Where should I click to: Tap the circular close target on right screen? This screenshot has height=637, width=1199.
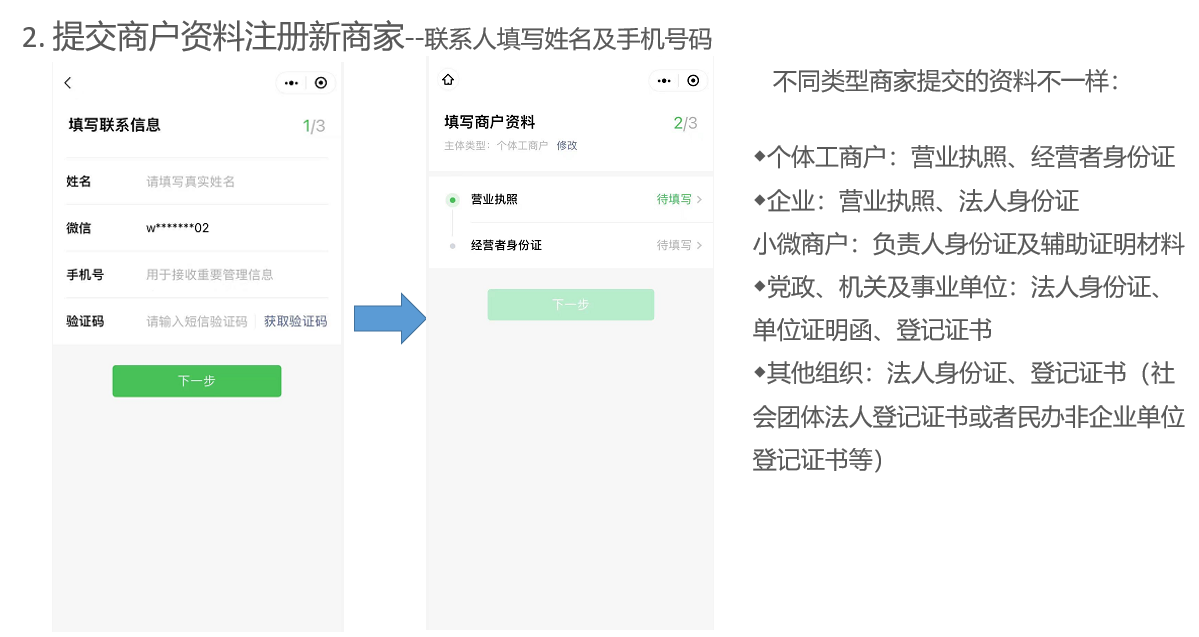point(693,81)
